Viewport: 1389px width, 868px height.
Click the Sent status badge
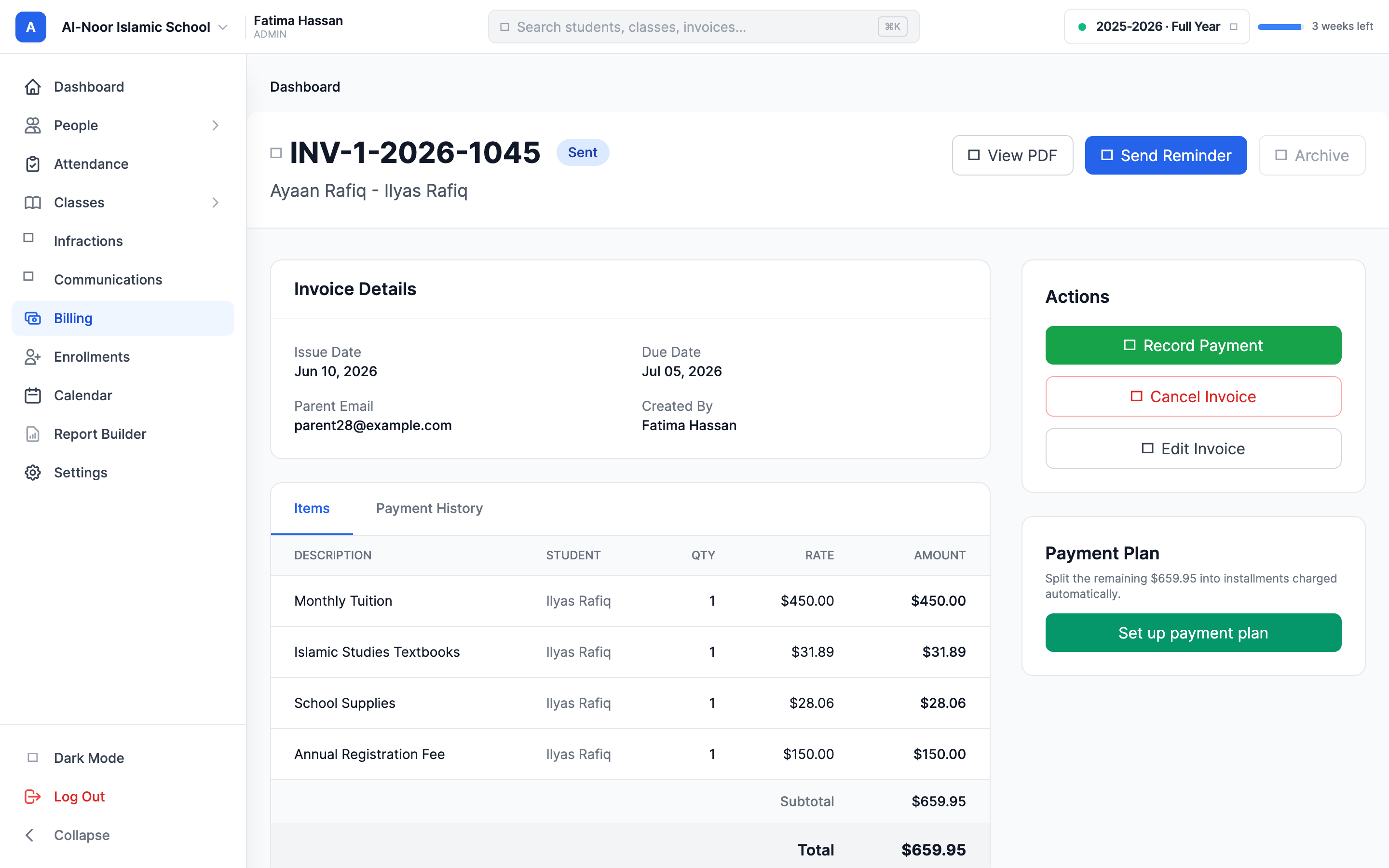pos(582,152)
